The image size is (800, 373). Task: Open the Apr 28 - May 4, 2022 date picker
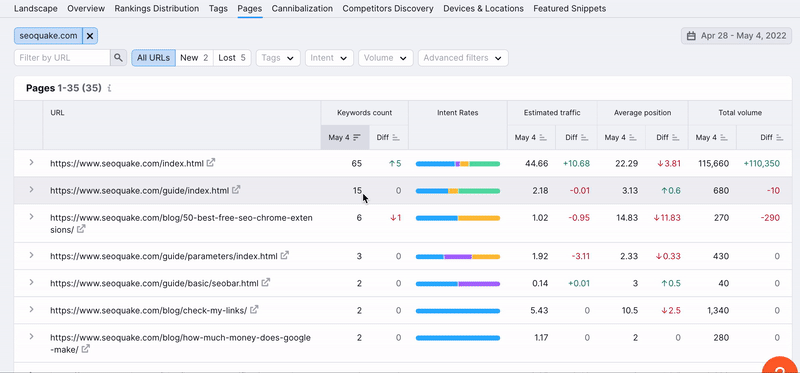(x=736, y=36)
